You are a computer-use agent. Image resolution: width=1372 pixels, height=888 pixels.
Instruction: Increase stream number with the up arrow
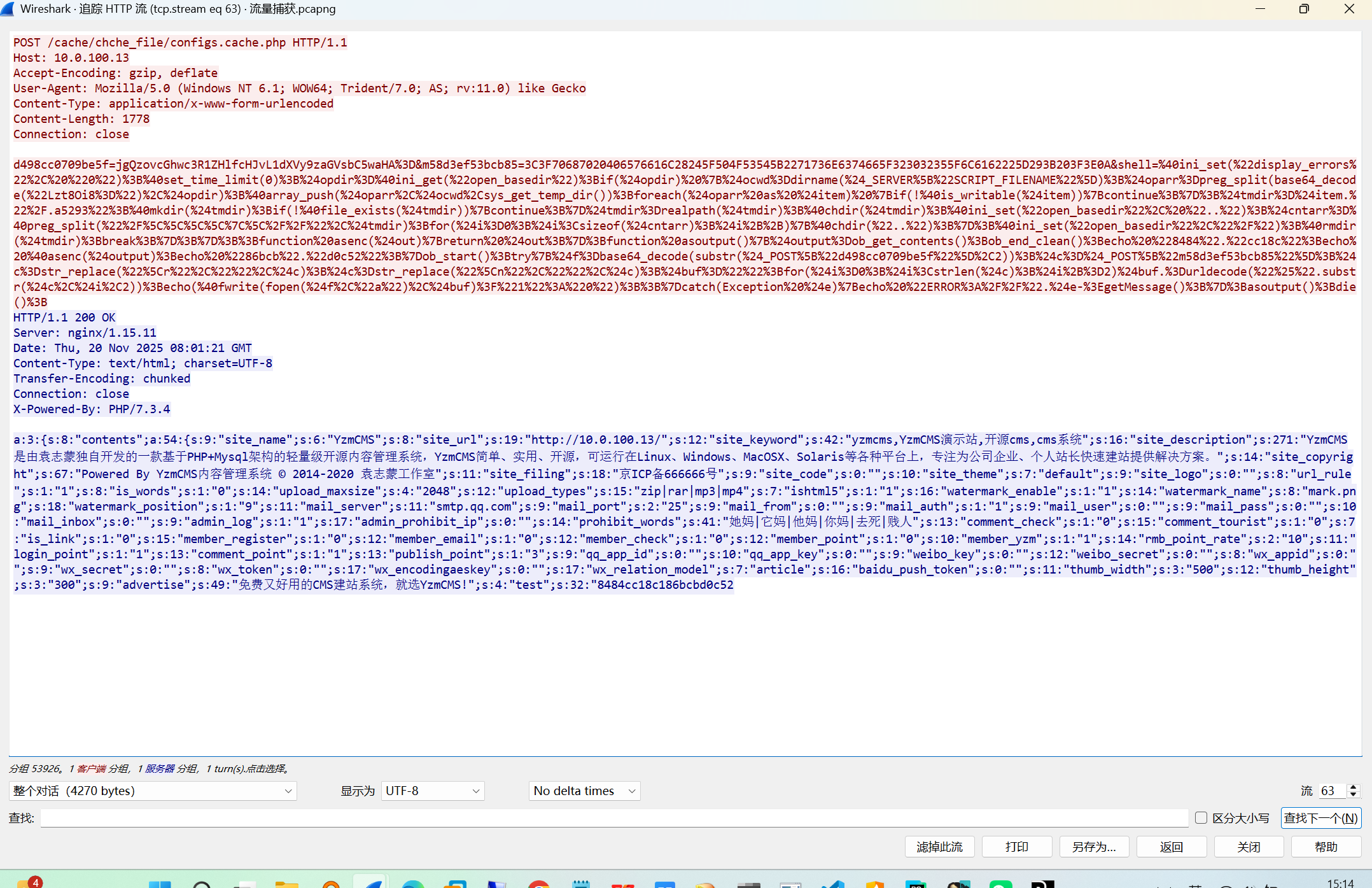tap(1354, 787)
